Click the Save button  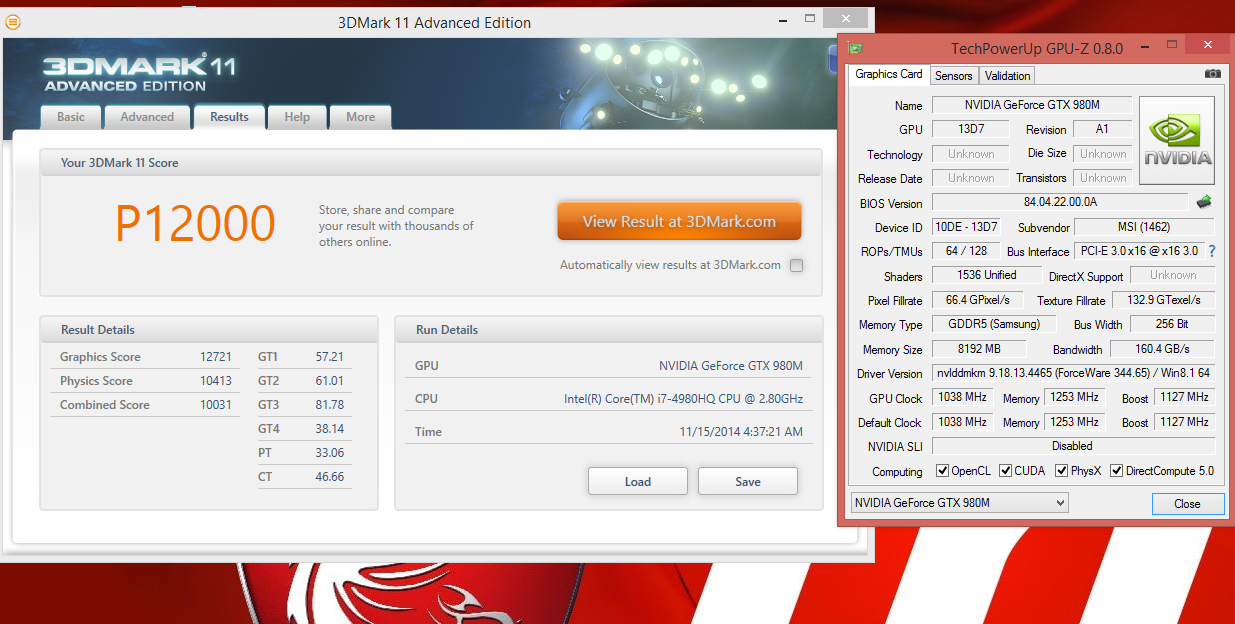pyautogui.click(x=748, y=481)
